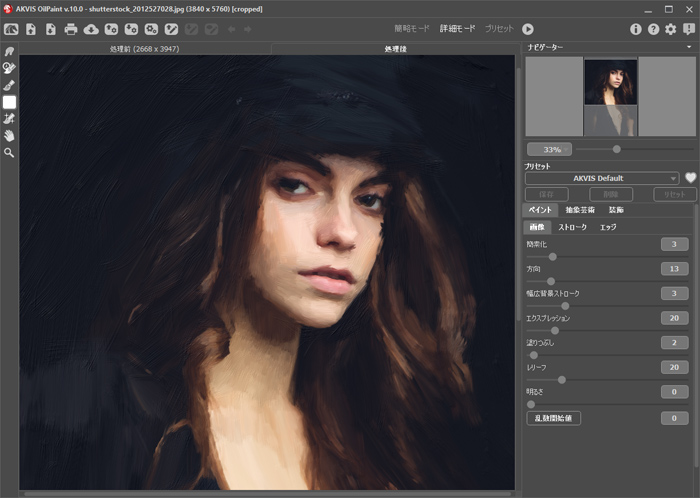Click the Run processing play button
Viewport: 700px width, 498px height.
click(527, 30)
